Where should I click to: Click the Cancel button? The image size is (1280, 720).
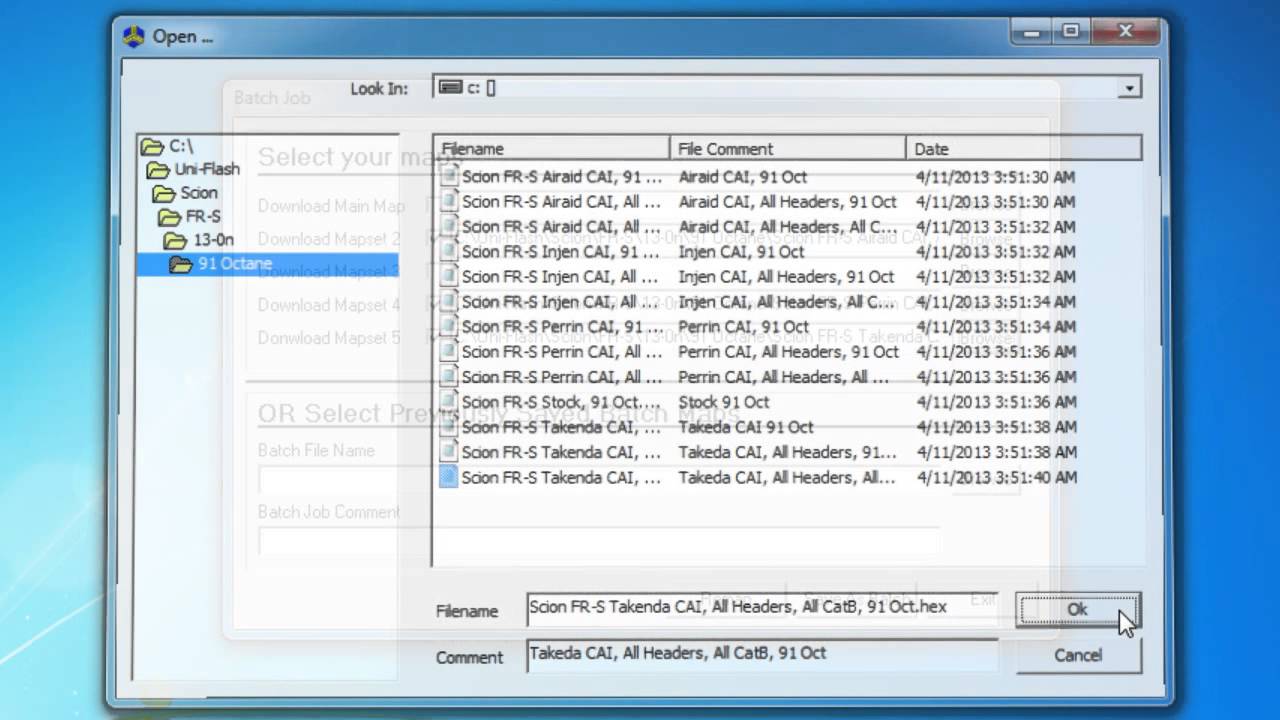[1078, 655]
